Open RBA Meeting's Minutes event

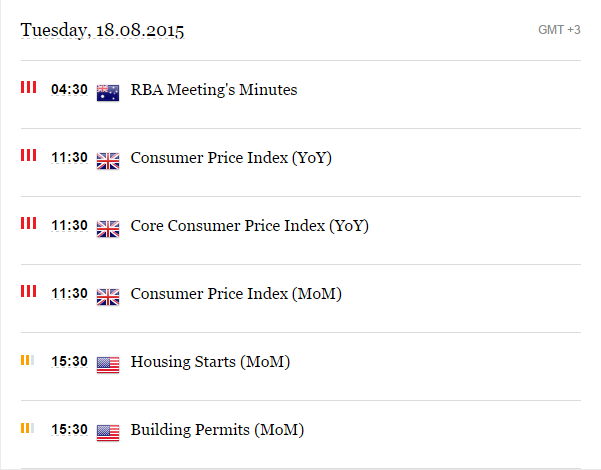214,90
